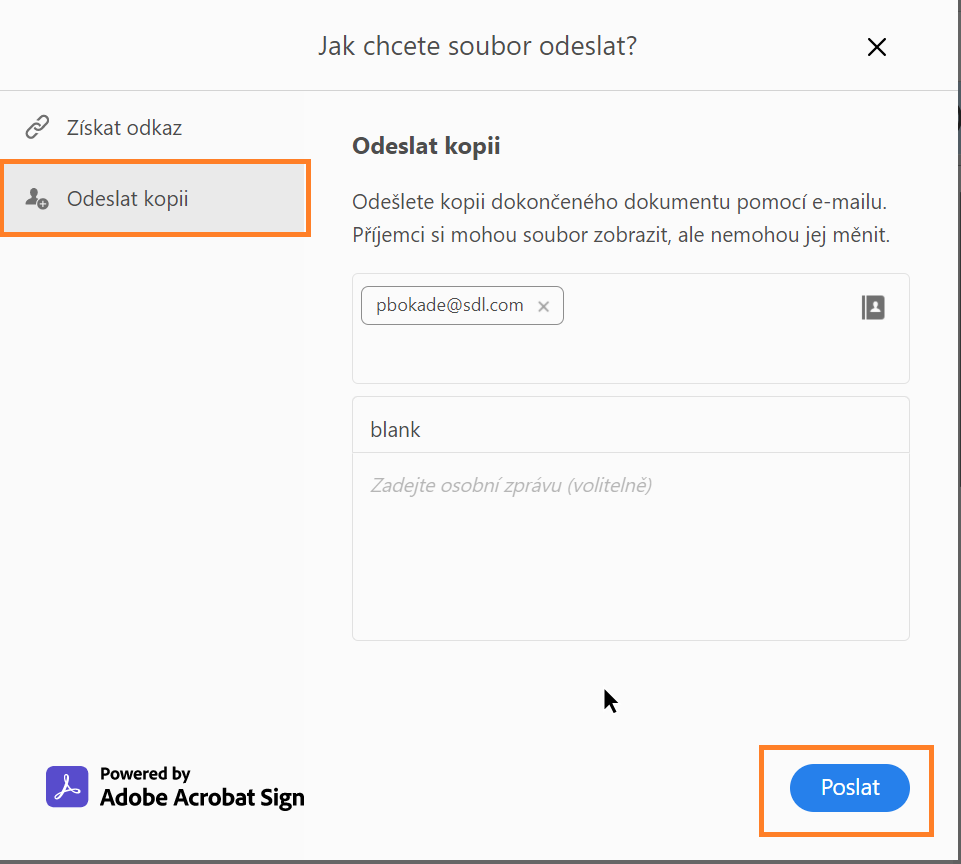Close the send file dialog
The image size is (961, 864).
[x=877, y=47]
